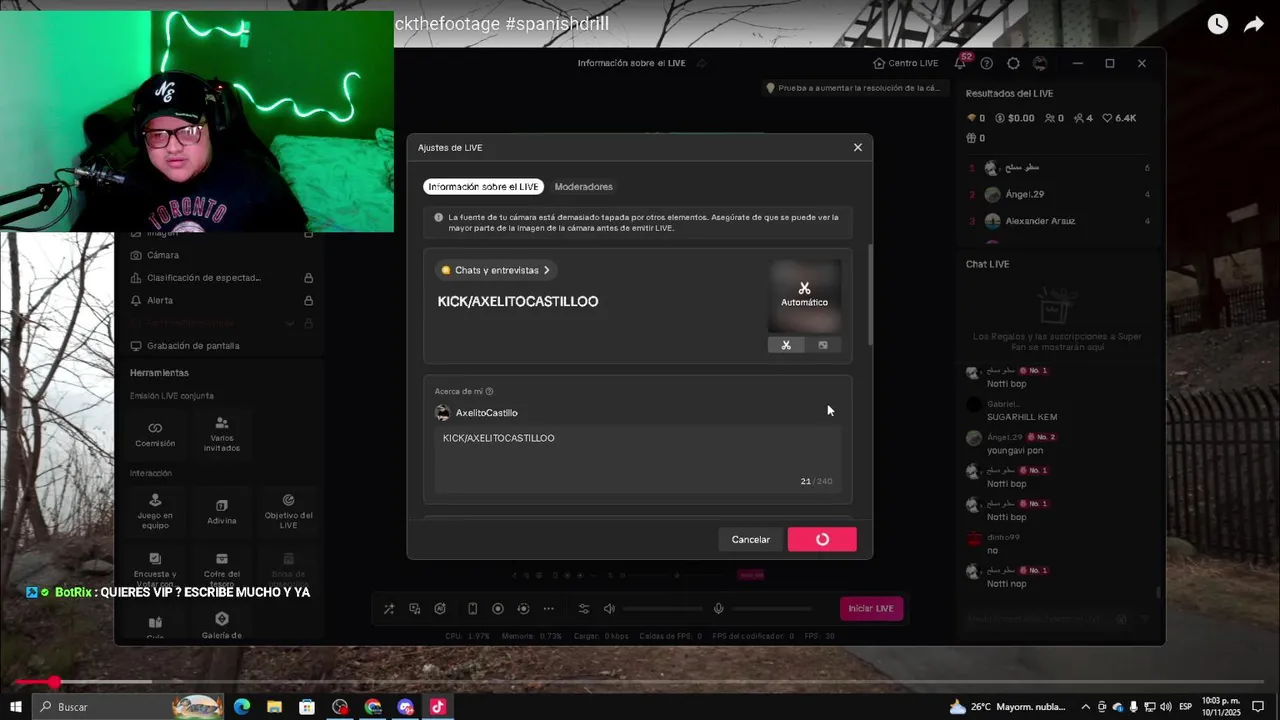
Task: Click the video player clock watch-later icon
Action: coord(1217,24)
